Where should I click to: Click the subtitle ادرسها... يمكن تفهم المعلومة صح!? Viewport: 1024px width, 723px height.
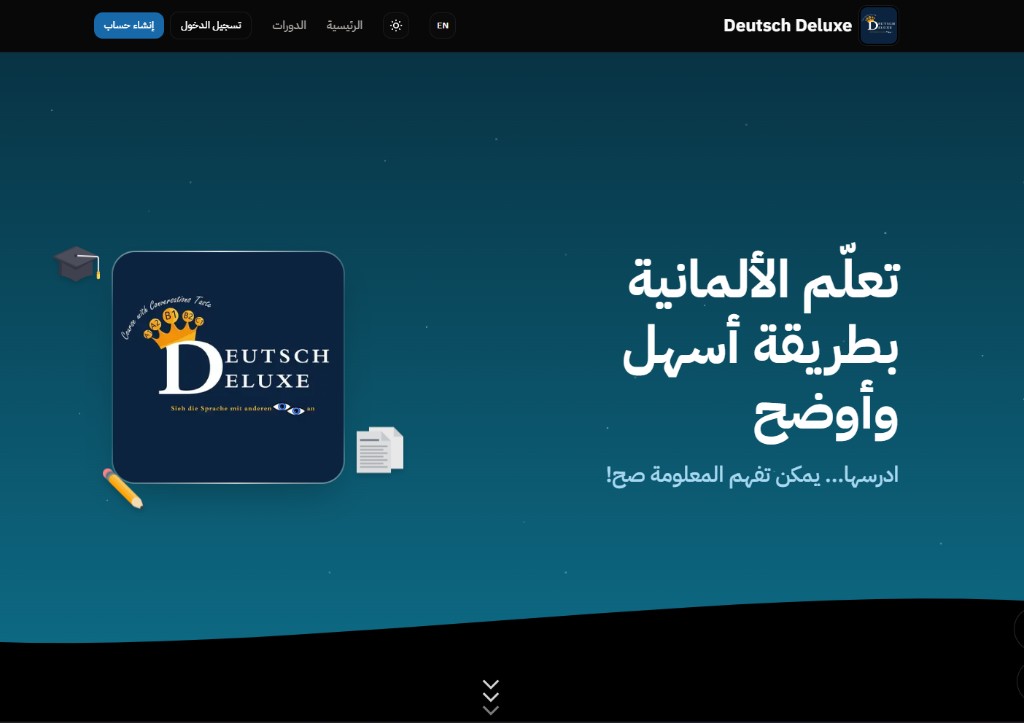[752, 475]
